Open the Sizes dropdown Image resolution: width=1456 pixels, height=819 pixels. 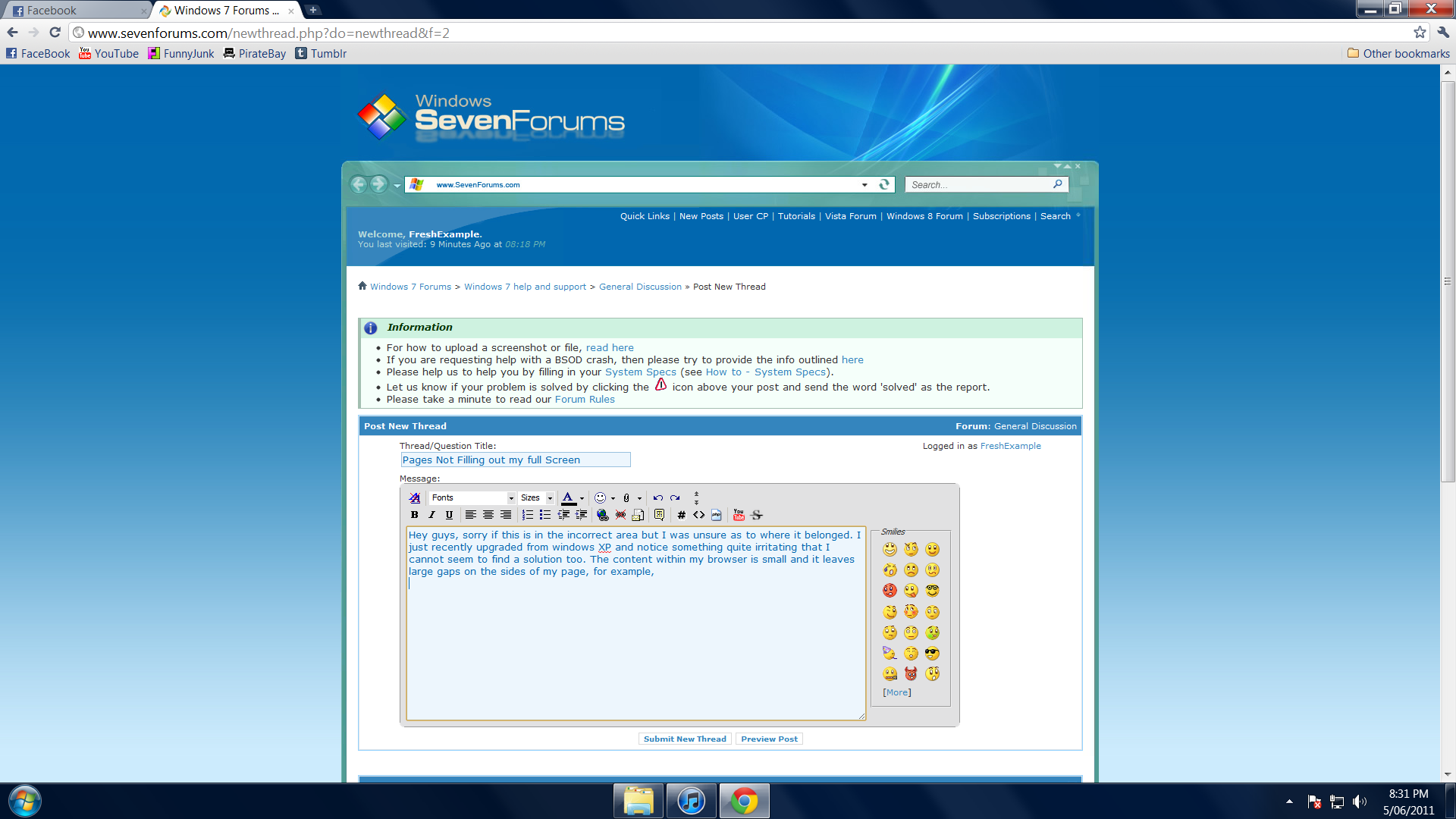coord(536,498)
